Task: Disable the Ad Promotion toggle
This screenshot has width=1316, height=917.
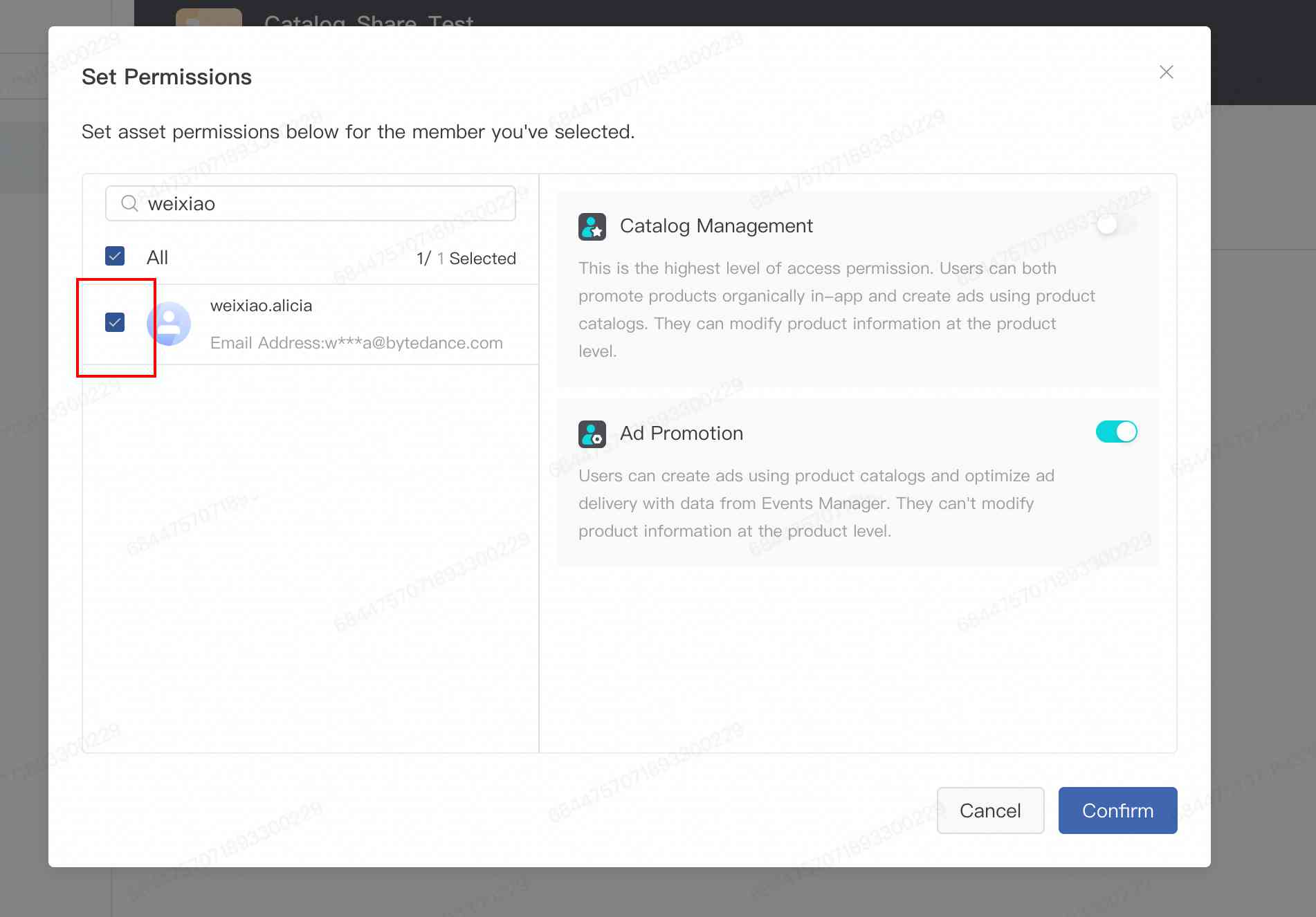Action: (1116, 432)
